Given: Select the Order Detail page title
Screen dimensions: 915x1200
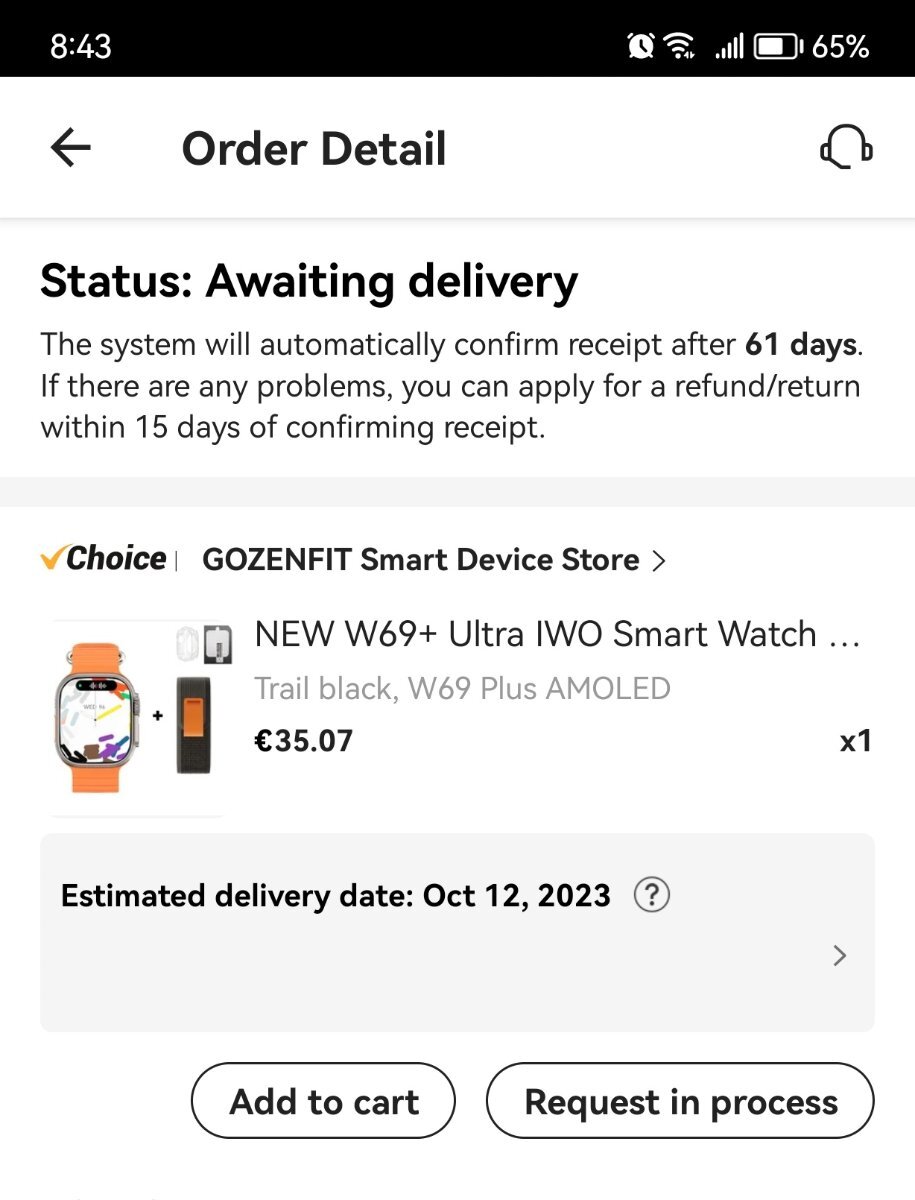Looking at the screenshot, I should click(x=314, y=148).
